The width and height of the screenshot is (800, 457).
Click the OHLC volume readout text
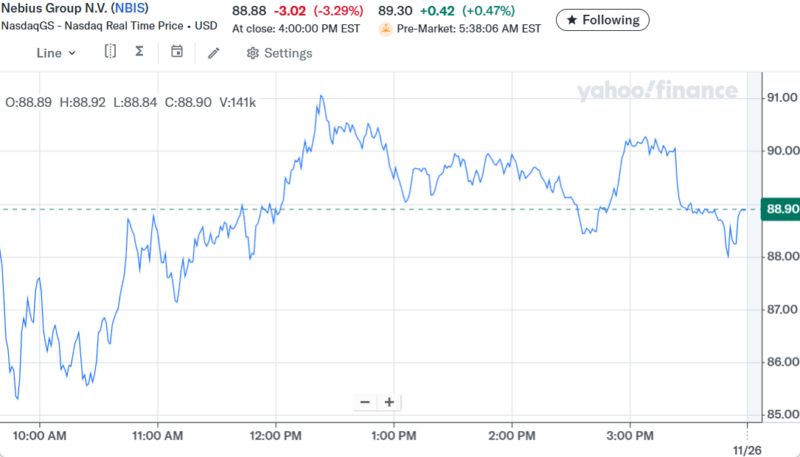coord(131,102)
